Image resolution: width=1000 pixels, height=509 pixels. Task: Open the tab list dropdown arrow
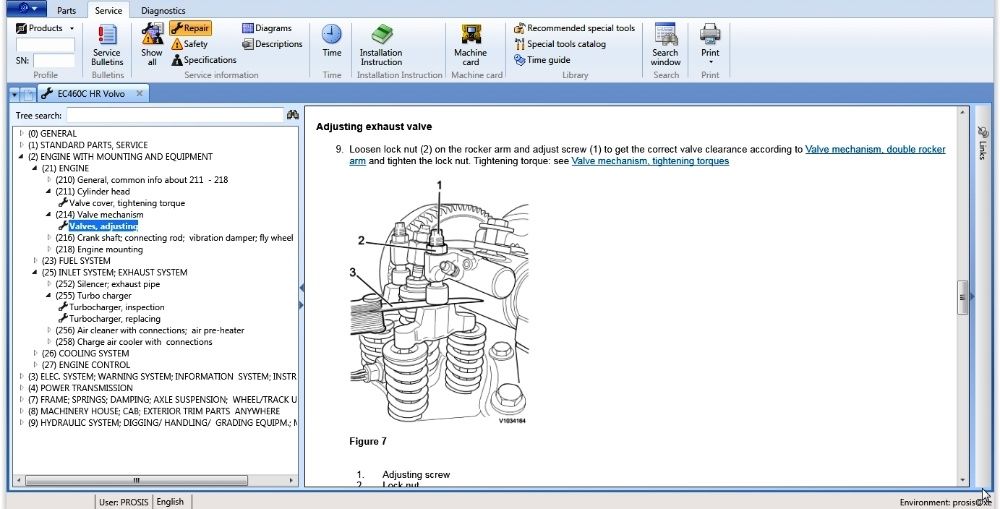pos(14,94)
